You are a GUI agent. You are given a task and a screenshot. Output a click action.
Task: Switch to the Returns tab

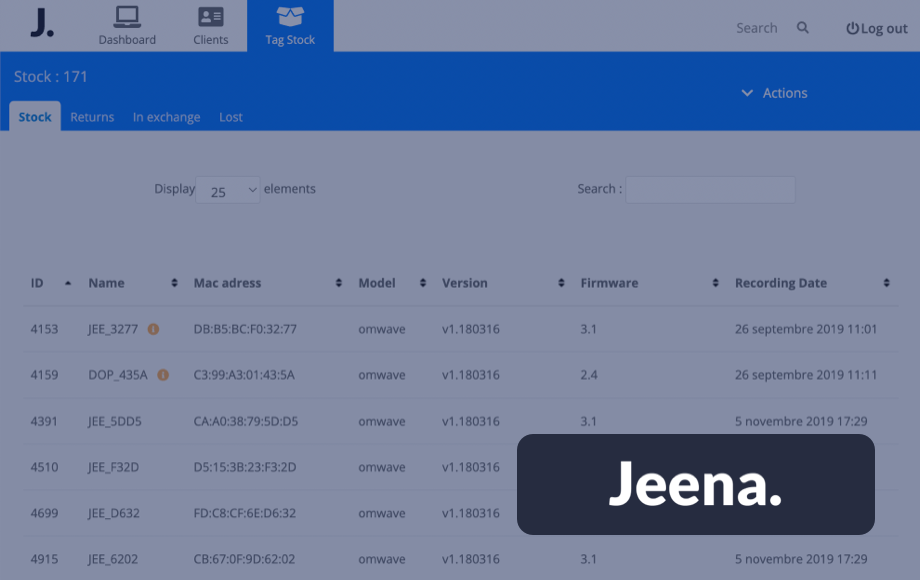coord(92,117)
